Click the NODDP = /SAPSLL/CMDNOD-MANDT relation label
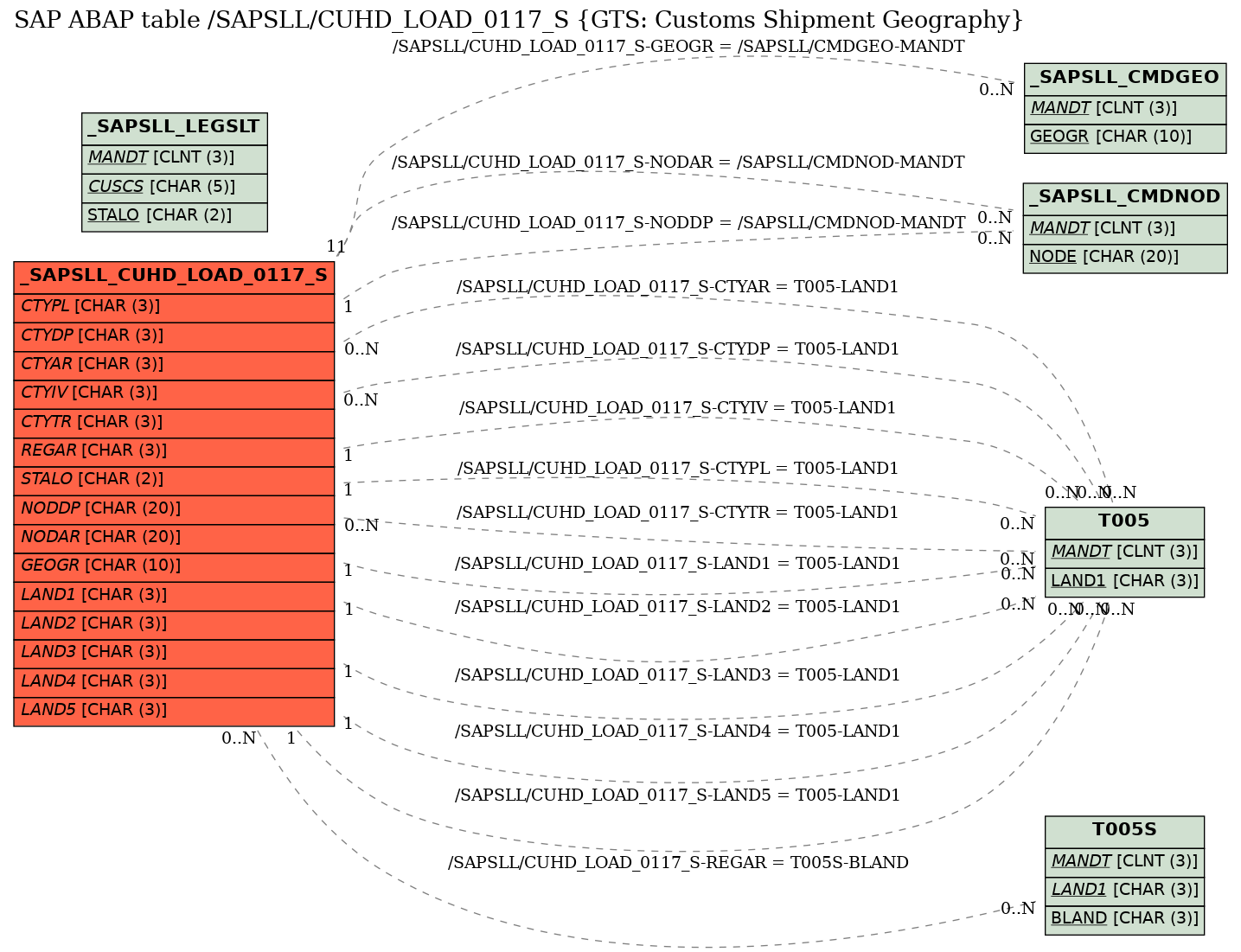Image resolution: width=1241 pixels, height=952 pixels. 678,223
